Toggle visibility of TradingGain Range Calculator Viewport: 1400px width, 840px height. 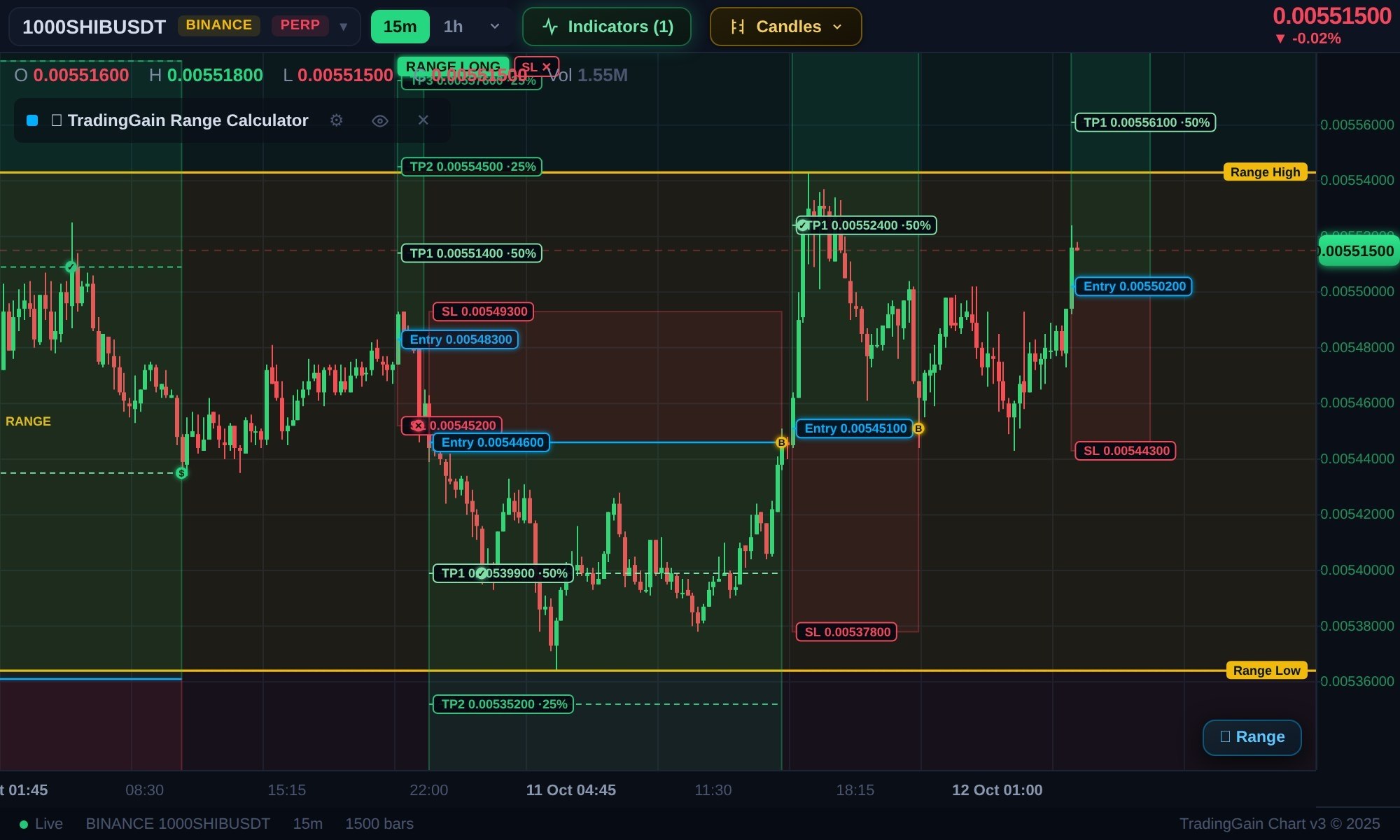(x=379, y=120)
